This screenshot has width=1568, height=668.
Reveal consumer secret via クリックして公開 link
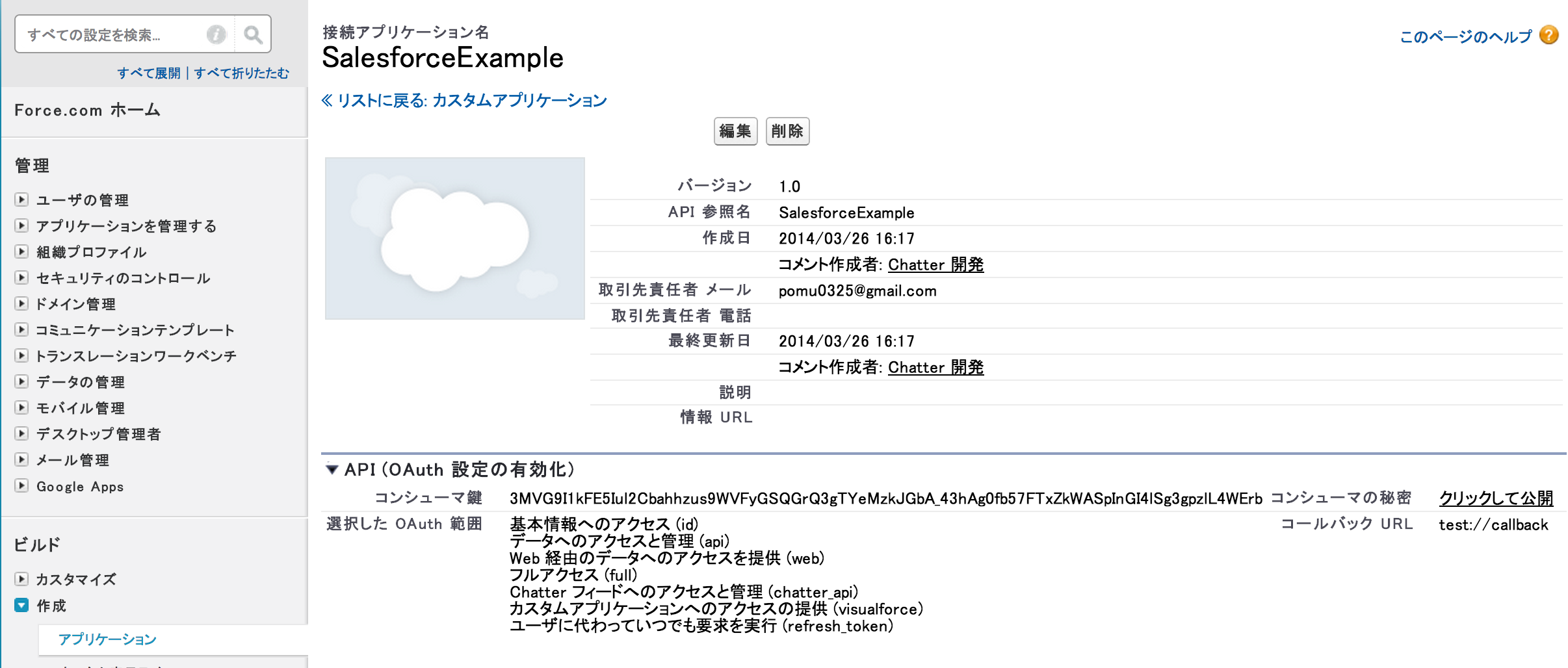coord(1495,498)
